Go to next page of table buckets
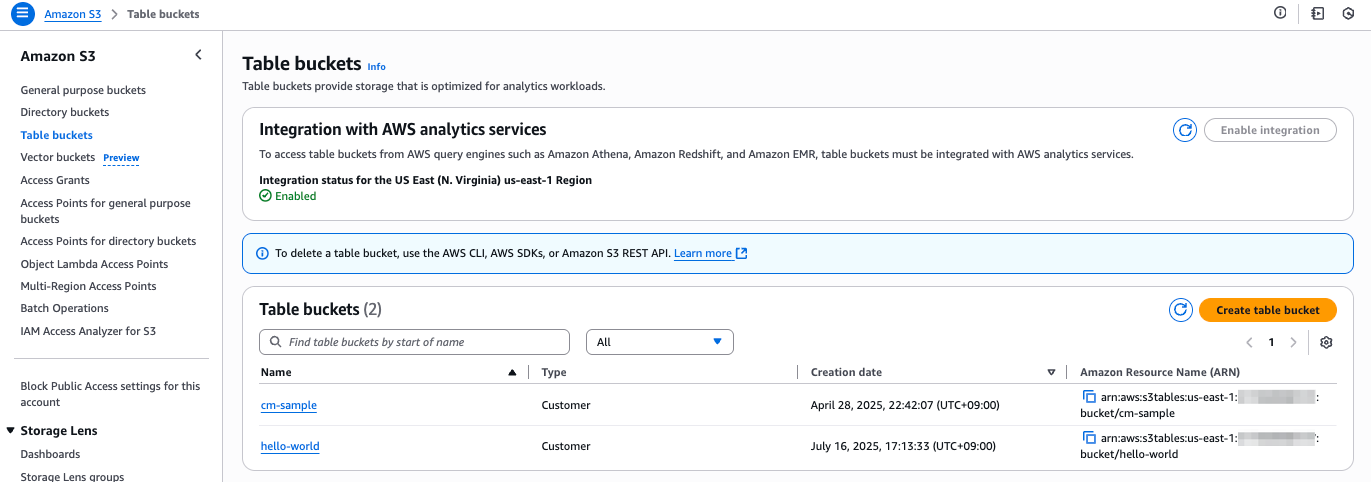 (x=1293, y=342)
